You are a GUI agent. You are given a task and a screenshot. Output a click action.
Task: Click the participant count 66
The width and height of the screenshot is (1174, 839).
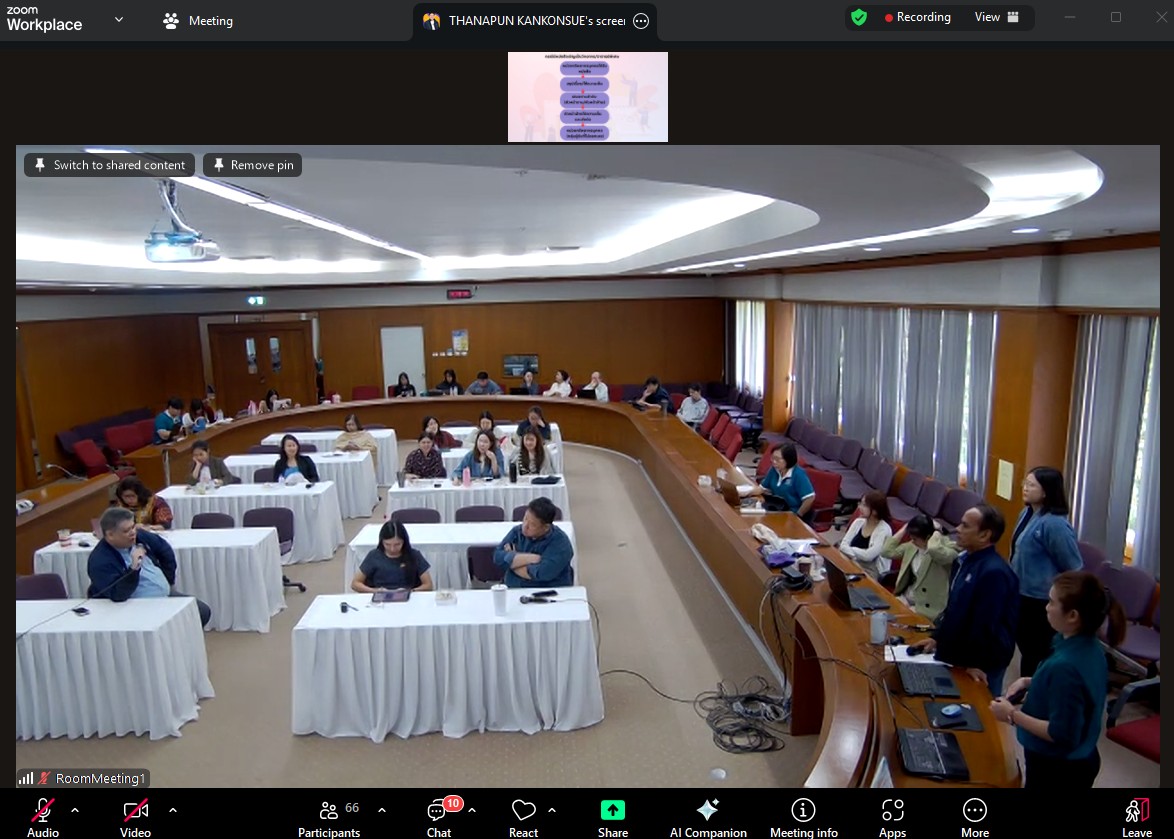352,808
